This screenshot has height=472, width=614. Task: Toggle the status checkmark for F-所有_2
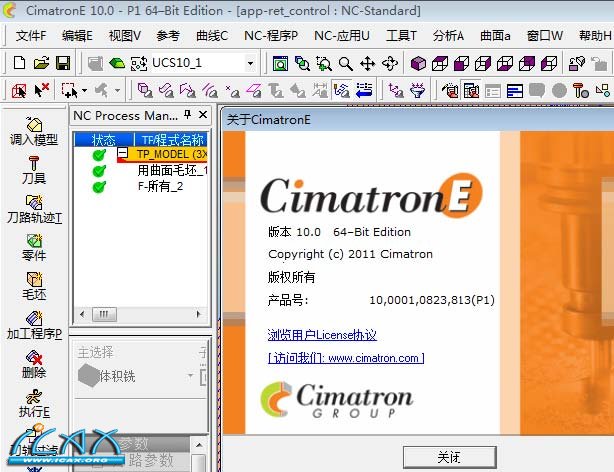click(x=99, y=185)
